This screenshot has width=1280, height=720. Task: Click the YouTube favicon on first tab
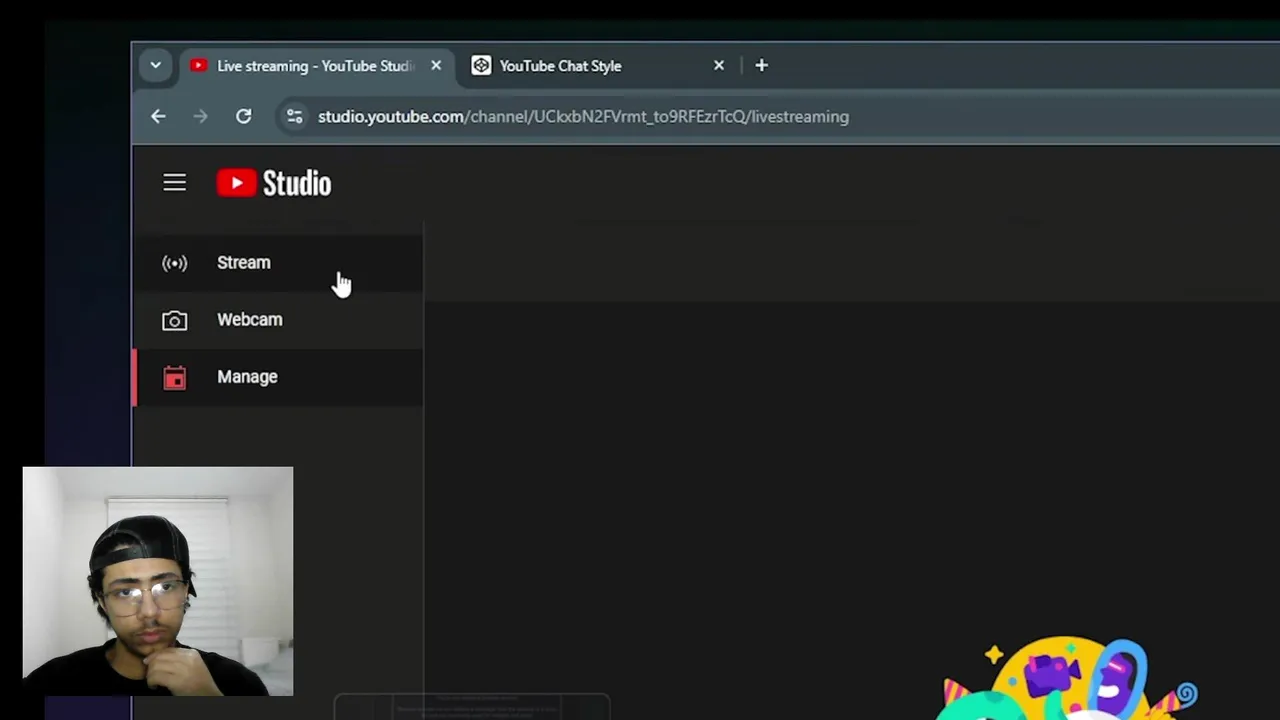(x=198, y=66)
